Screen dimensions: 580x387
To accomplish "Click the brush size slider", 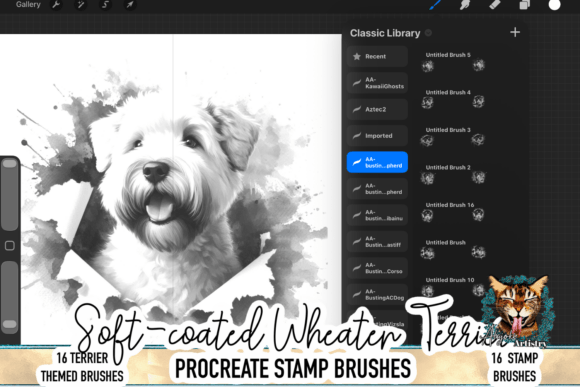I will tap(10, 195).
